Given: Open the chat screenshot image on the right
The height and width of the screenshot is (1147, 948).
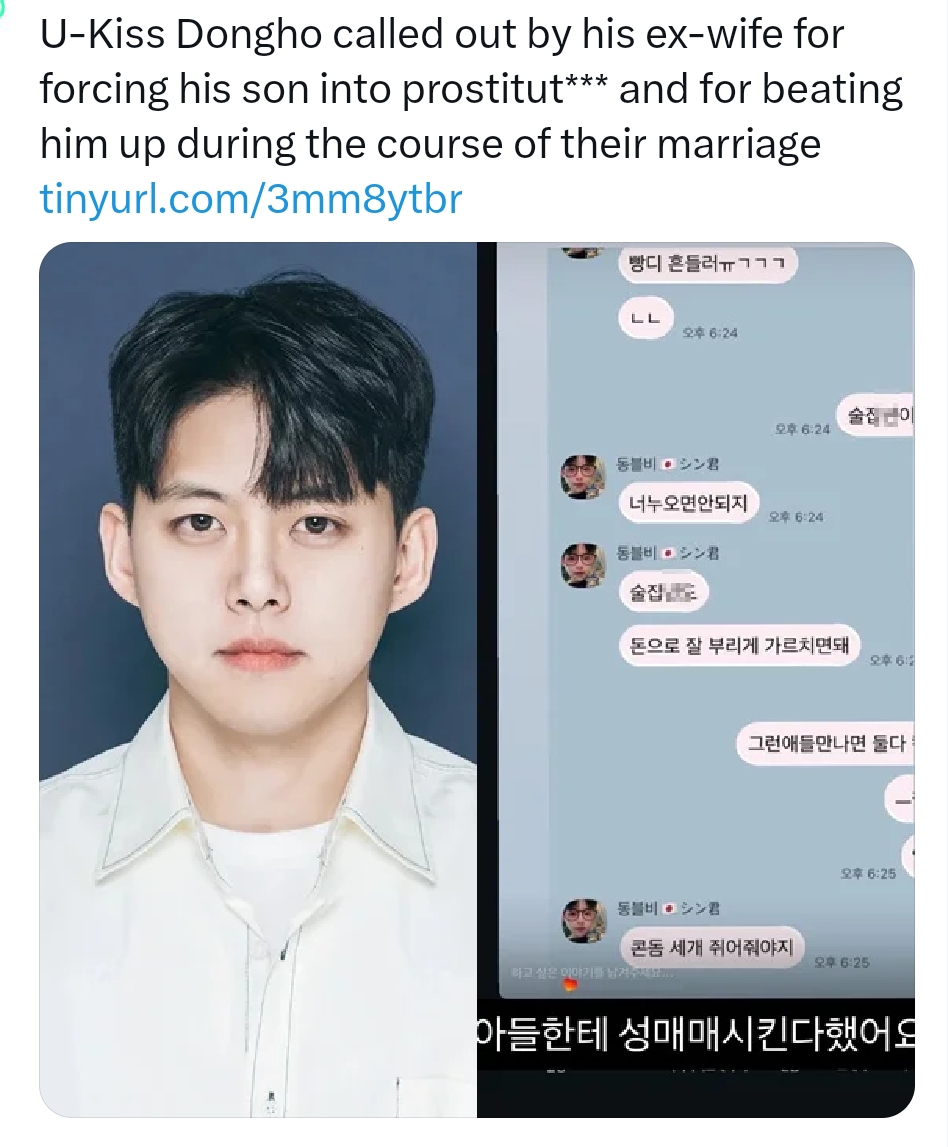Looking at the screenshot, I should 696,680.
